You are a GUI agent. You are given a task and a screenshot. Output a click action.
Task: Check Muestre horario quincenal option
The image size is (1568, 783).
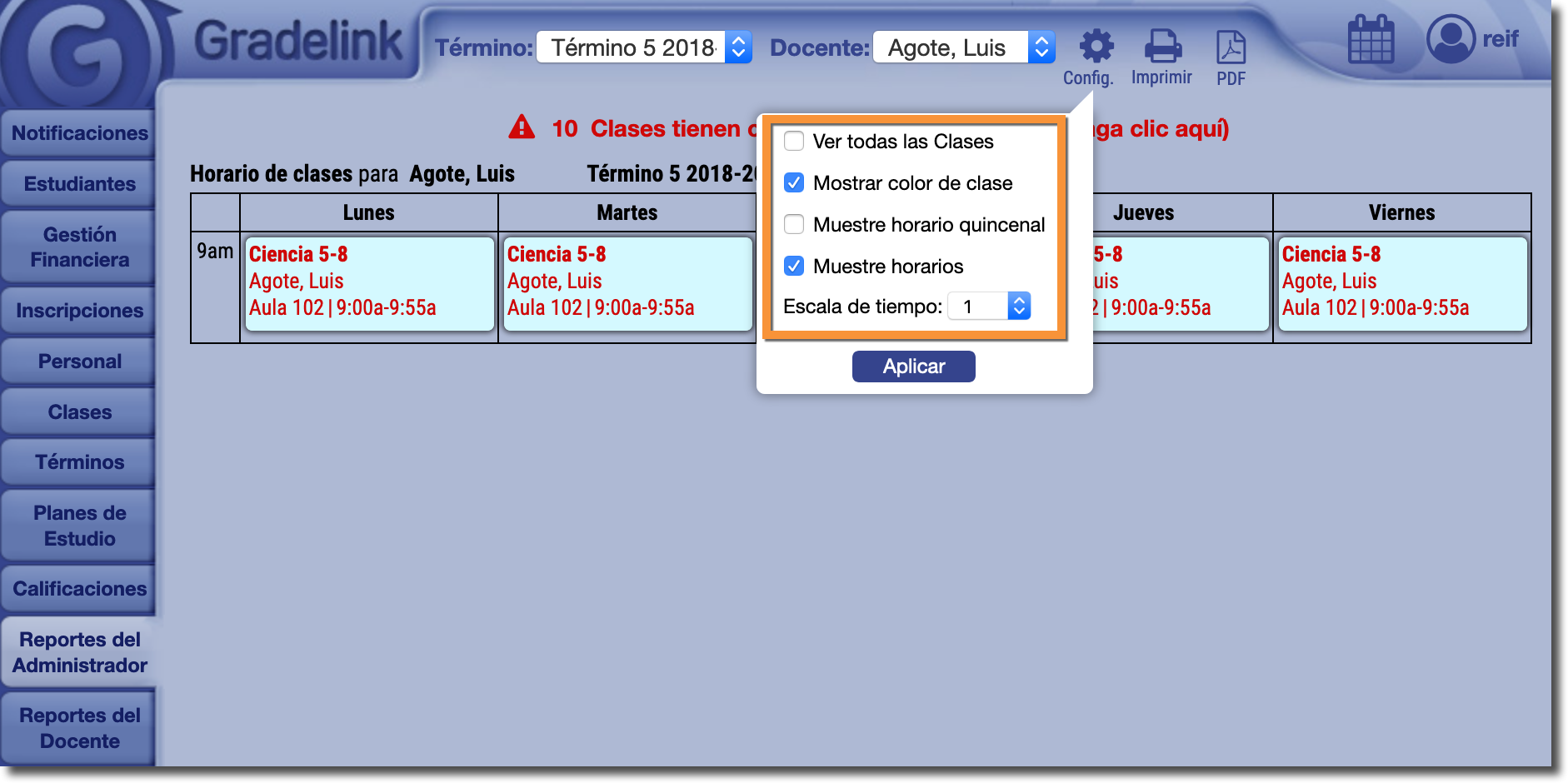coord(794,225)
